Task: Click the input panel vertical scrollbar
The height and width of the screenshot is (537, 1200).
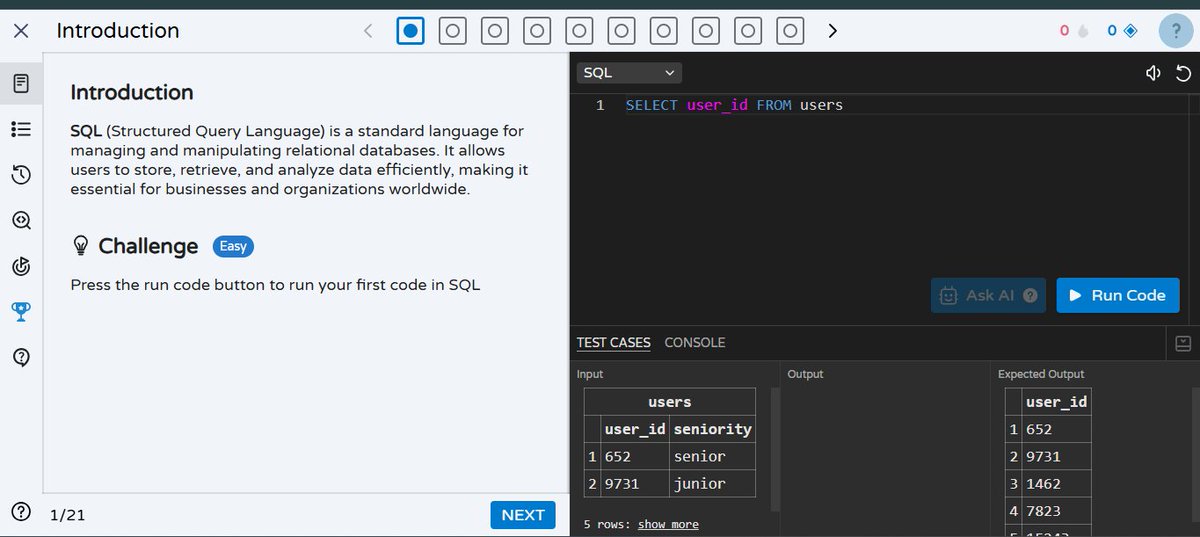Action: [776, 450]
